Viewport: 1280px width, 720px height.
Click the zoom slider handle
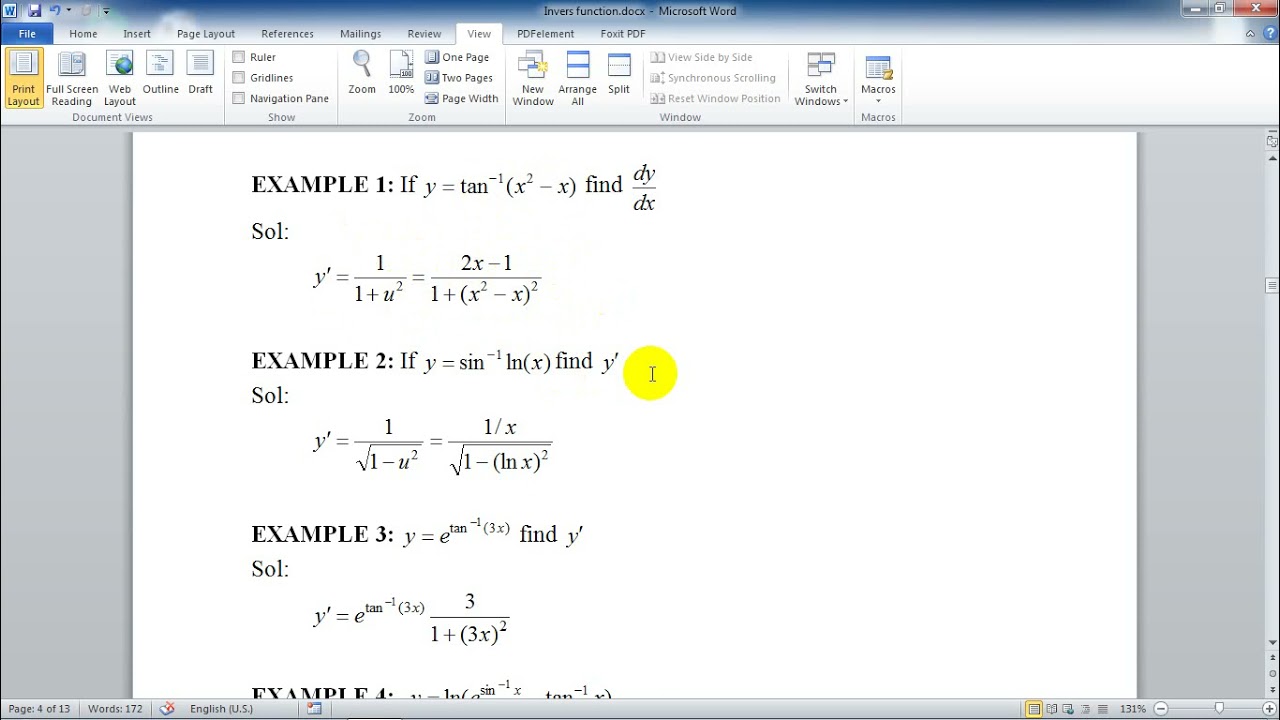tap(1219, 709)
